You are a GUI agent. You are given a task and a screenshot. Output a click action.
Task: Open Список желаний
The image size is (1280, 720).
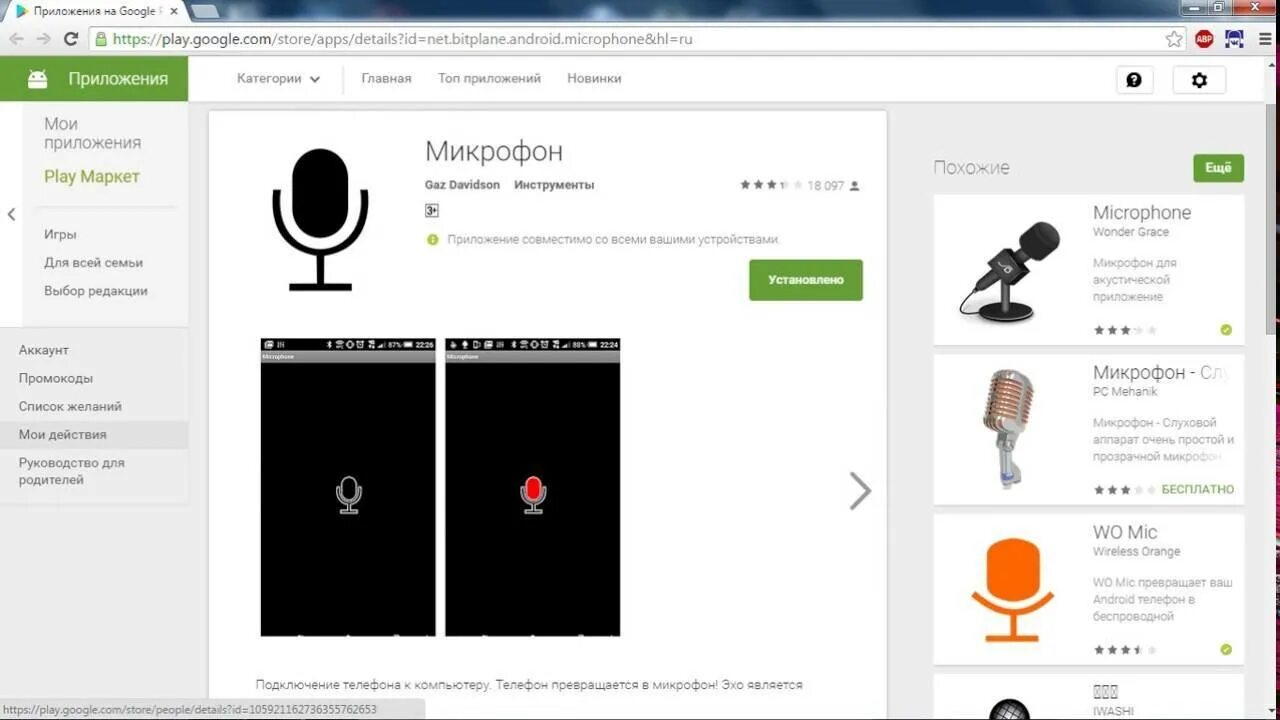(70, 406)
